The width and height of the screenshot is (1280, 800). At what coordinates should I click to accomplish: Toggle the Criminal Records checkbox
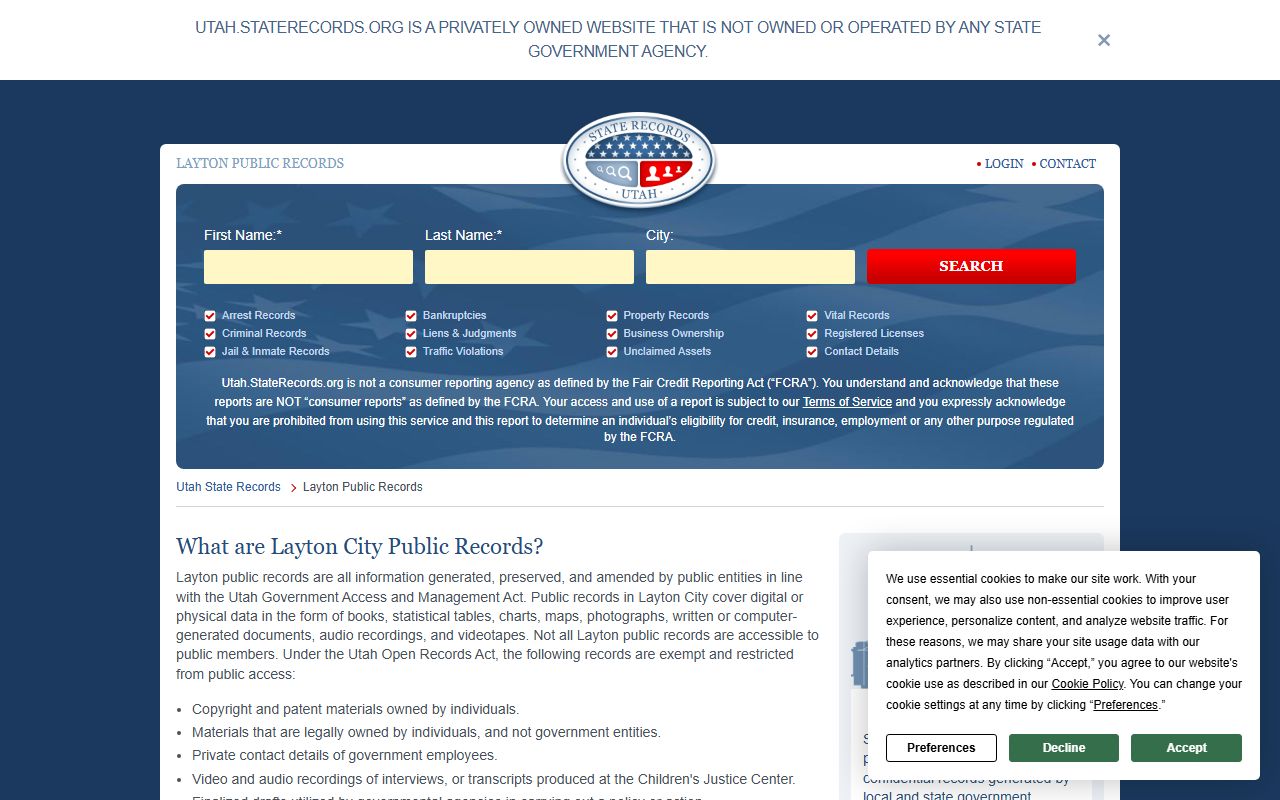210,334
